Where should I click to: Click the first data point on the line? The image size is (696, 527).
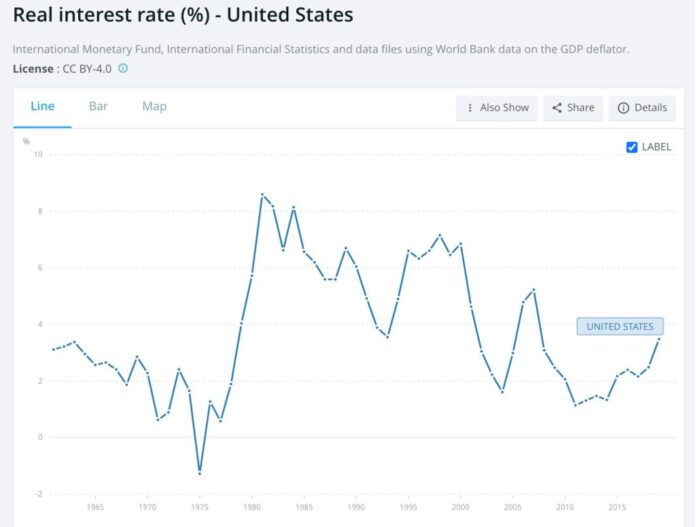point(53,349)
